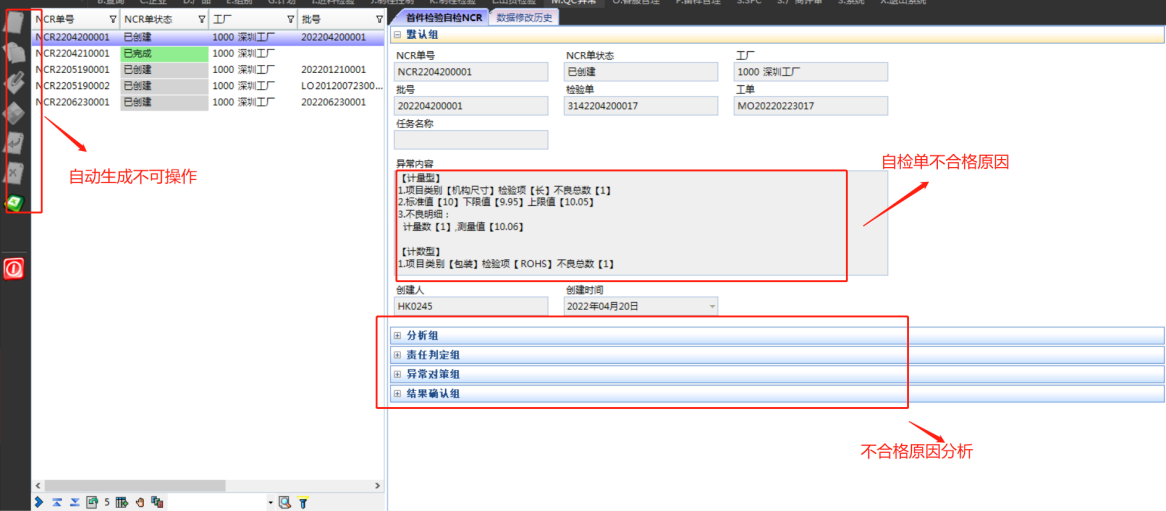
Task: Click the paperclip attachment icon in sidebar
Action: (15, 82)
